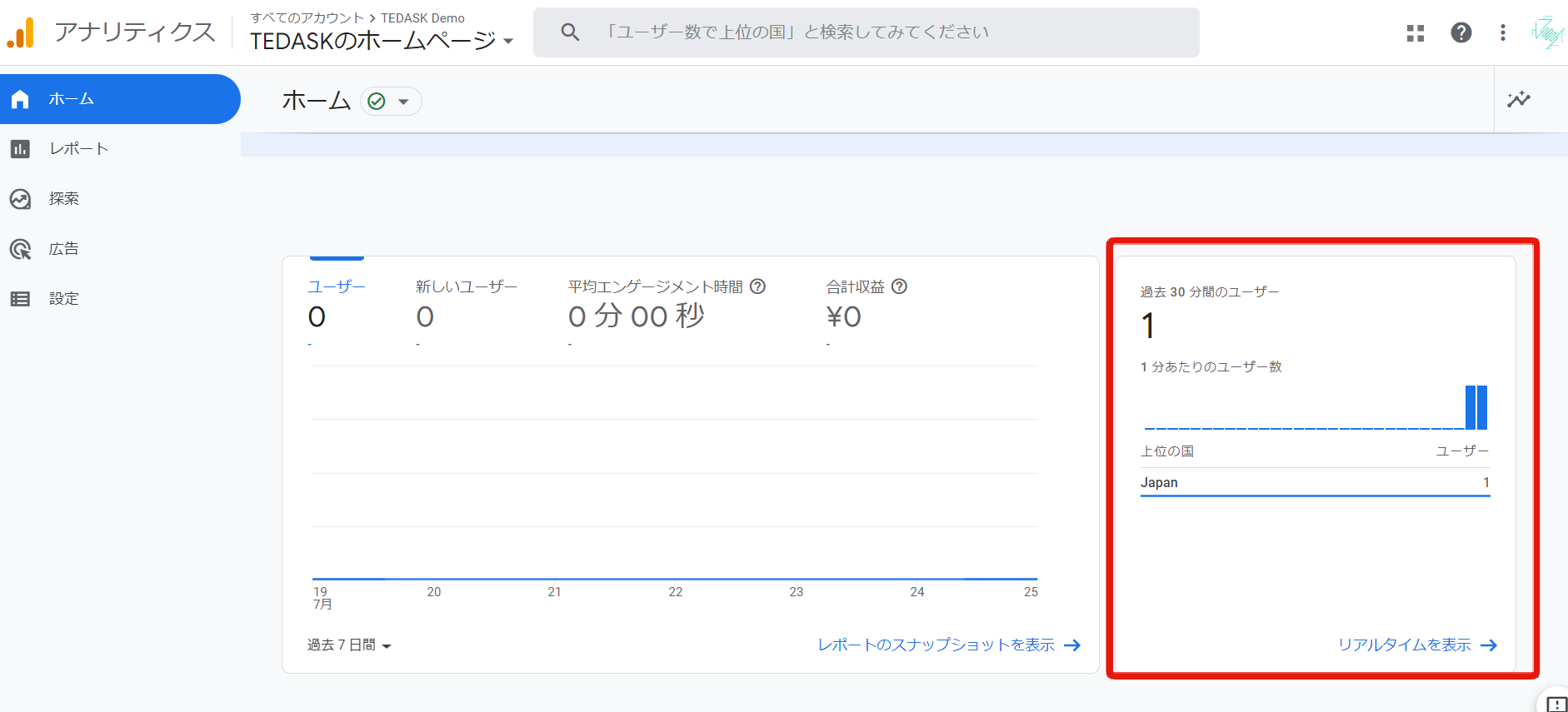This screenshot has height=712, width=1568.
Task: Click the Google Analytics logo icon
Action: (21, 32)
